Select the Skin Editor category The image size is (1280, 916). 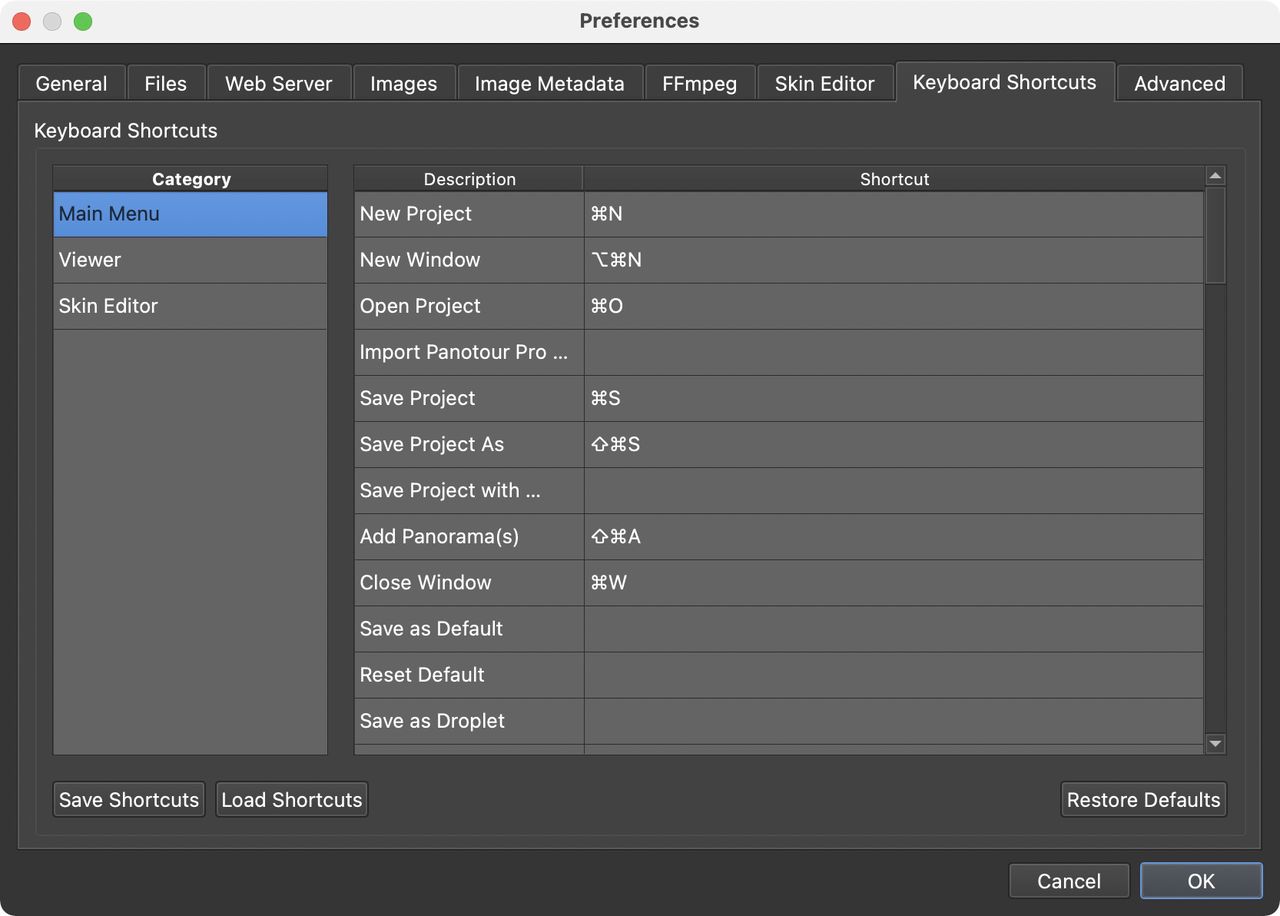[190, 306]
